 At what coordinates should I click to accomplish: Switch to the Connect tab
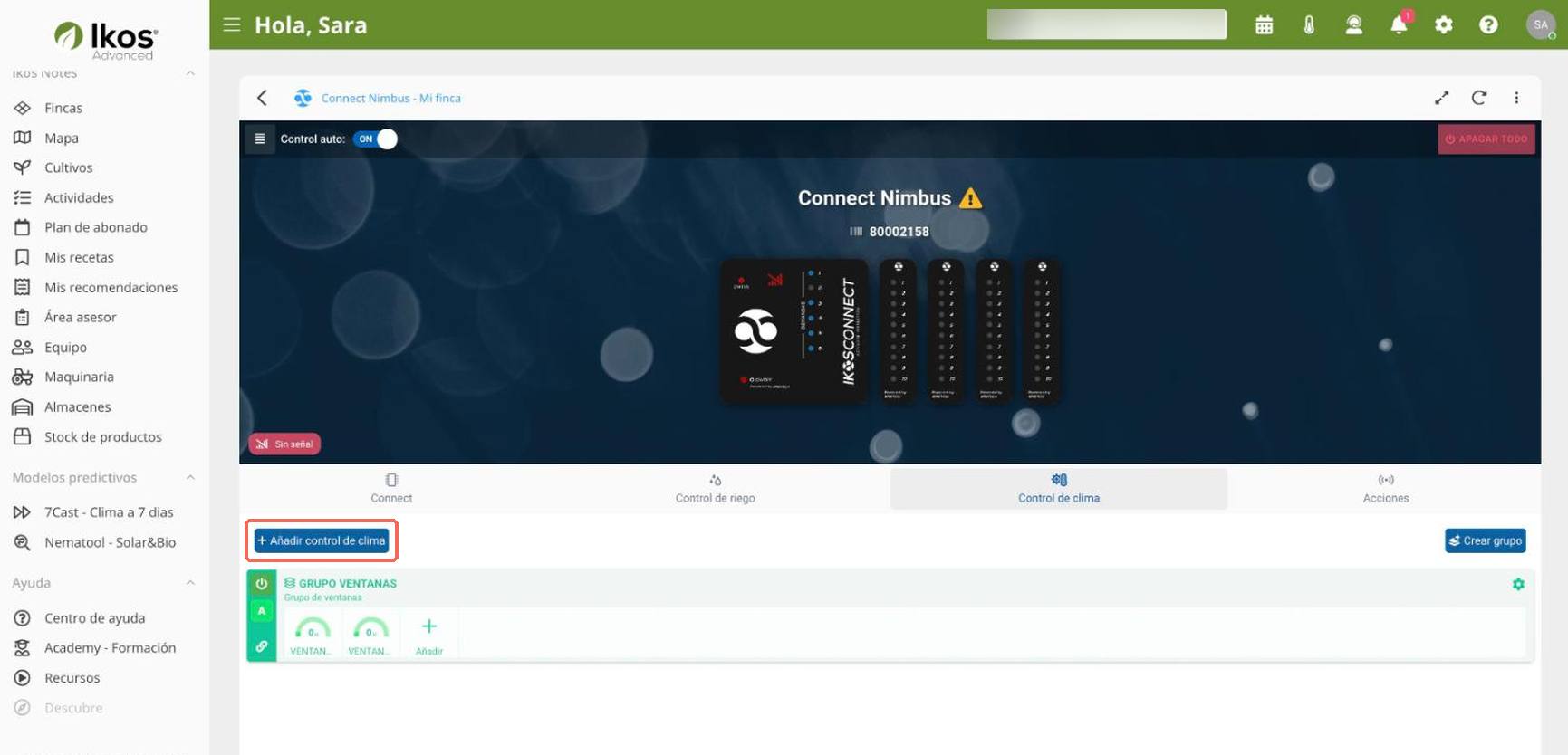tap(391, 488)
